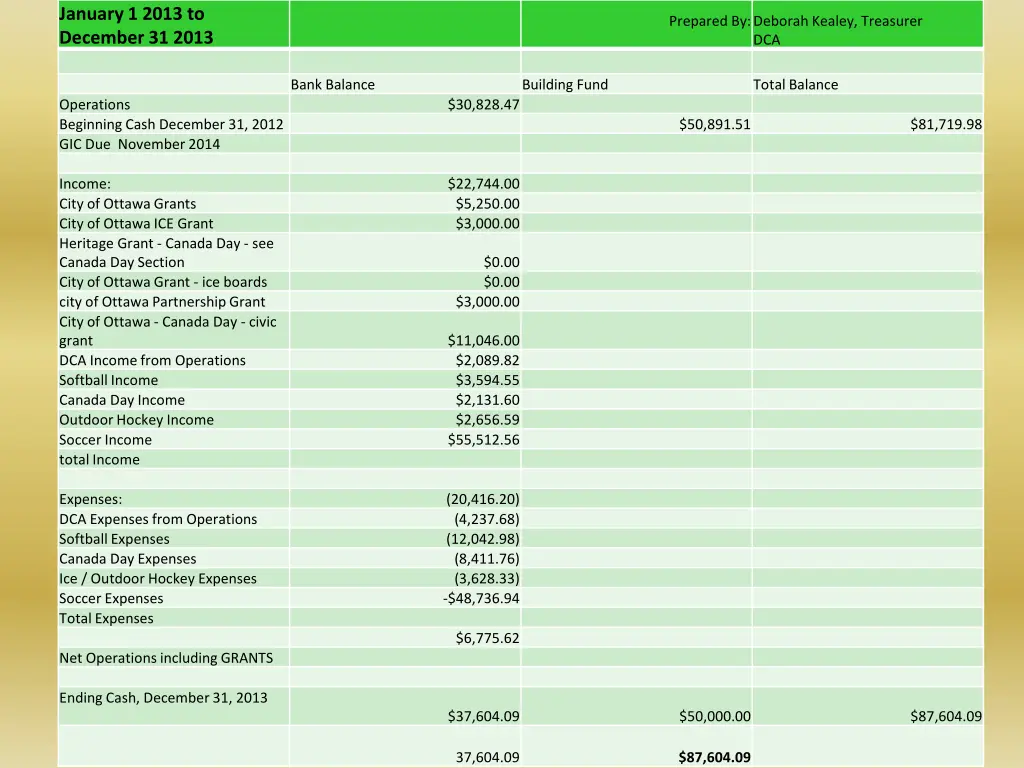Click 'Ice / Outdoor Hockey Expenses' label

click(157, 579)
